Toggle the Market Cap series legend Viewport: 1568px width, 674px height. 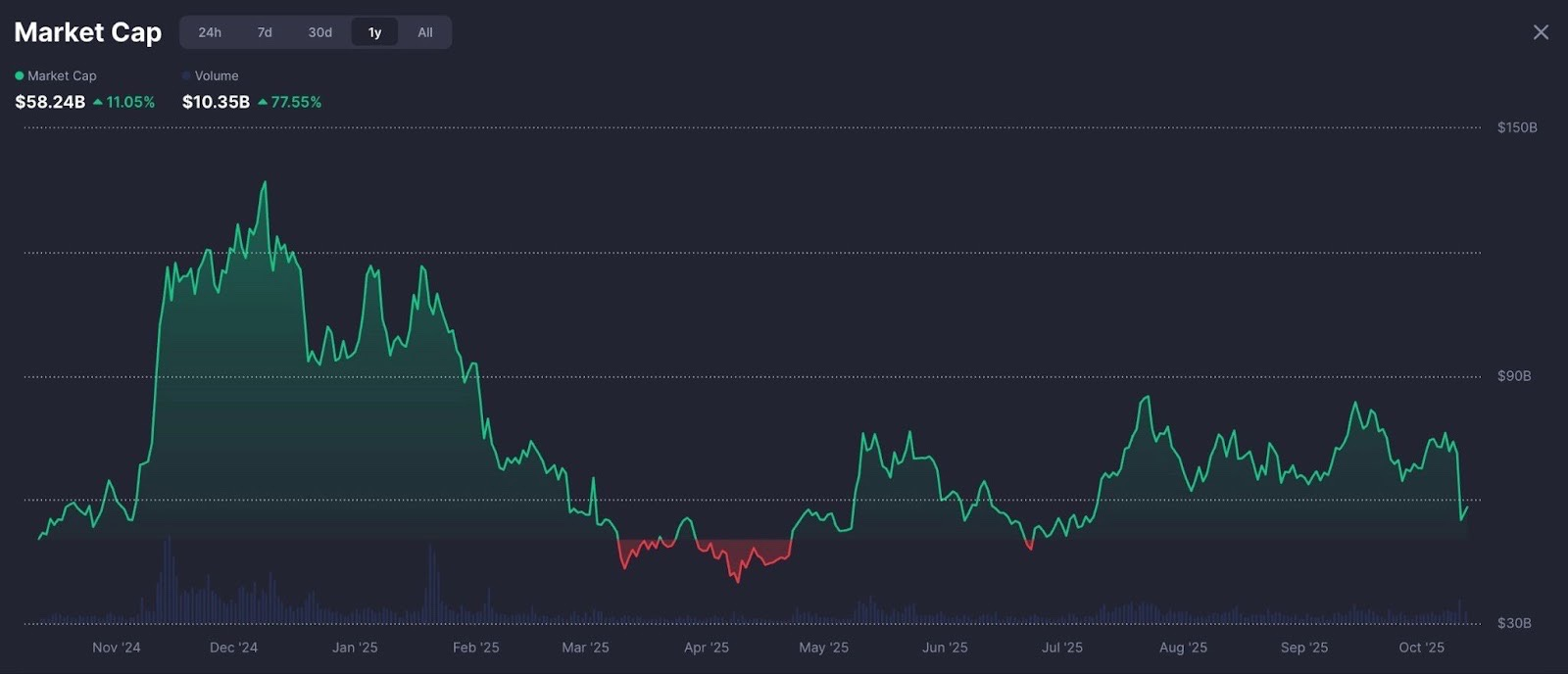[62, 75]
